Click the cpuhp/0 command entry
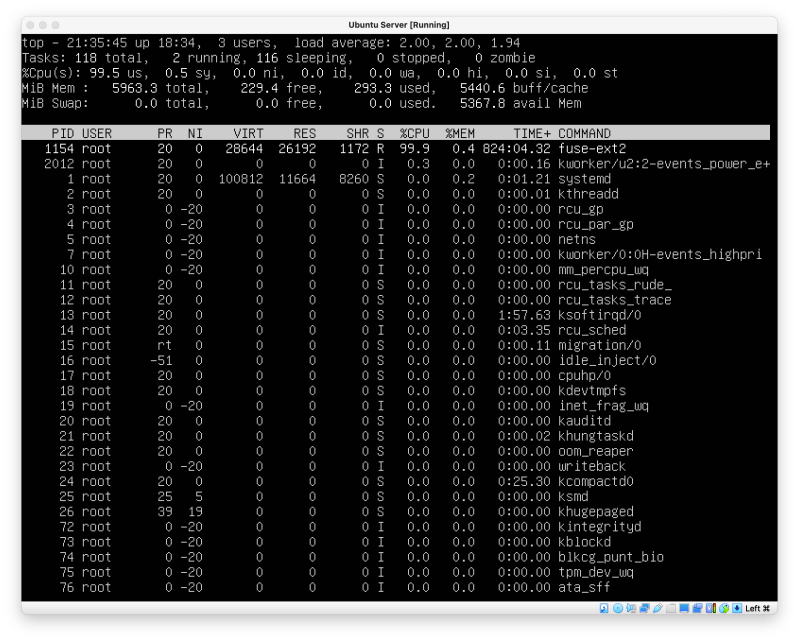Viewport: 799px width, 641px height. point(584,376)
